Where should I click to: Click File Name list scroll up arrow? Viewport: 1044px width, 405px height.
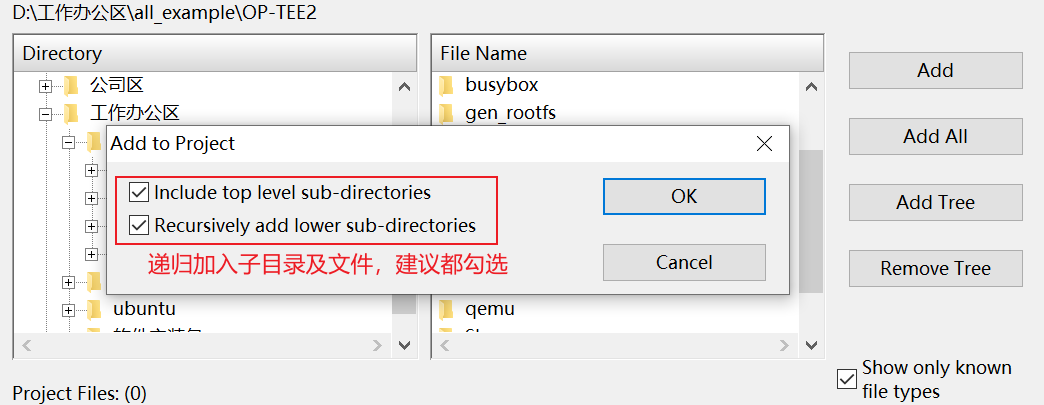pos(811,87)
